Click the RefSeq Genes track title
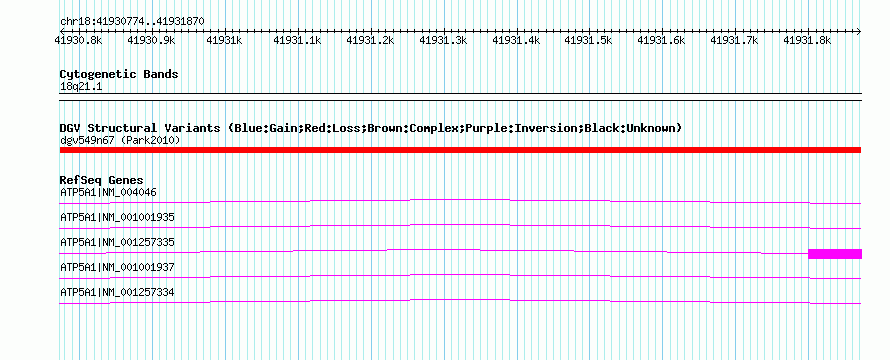Viewport: 890px width, 360px height. pyautogui.click(x=102, y=181)
